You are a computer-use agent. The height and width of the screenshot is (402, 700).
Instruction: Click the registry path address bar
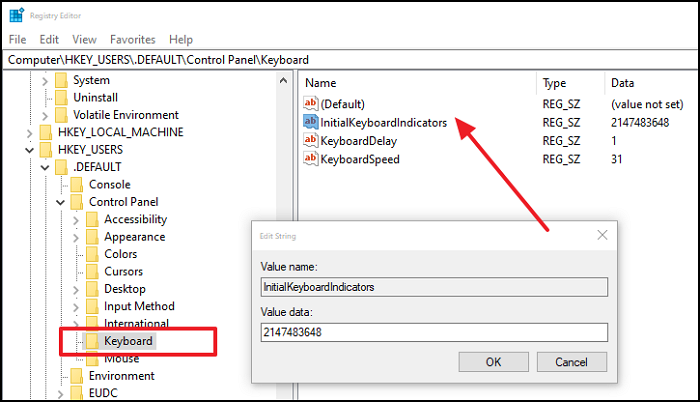pyautogui.click(x=350, y=60)
